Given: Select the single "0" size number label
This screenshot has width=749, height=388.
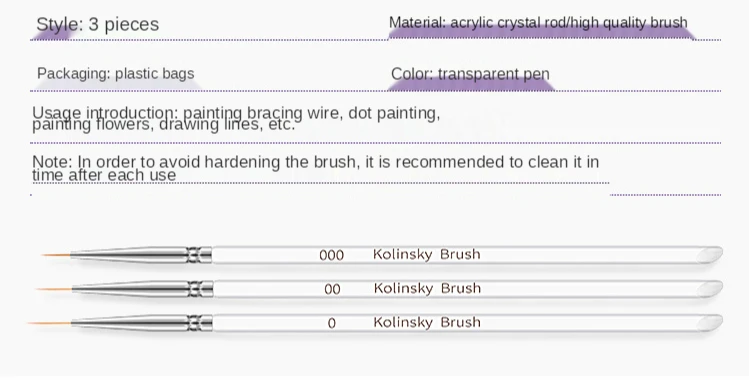Looking at the screenshot, I should [332, 323].
